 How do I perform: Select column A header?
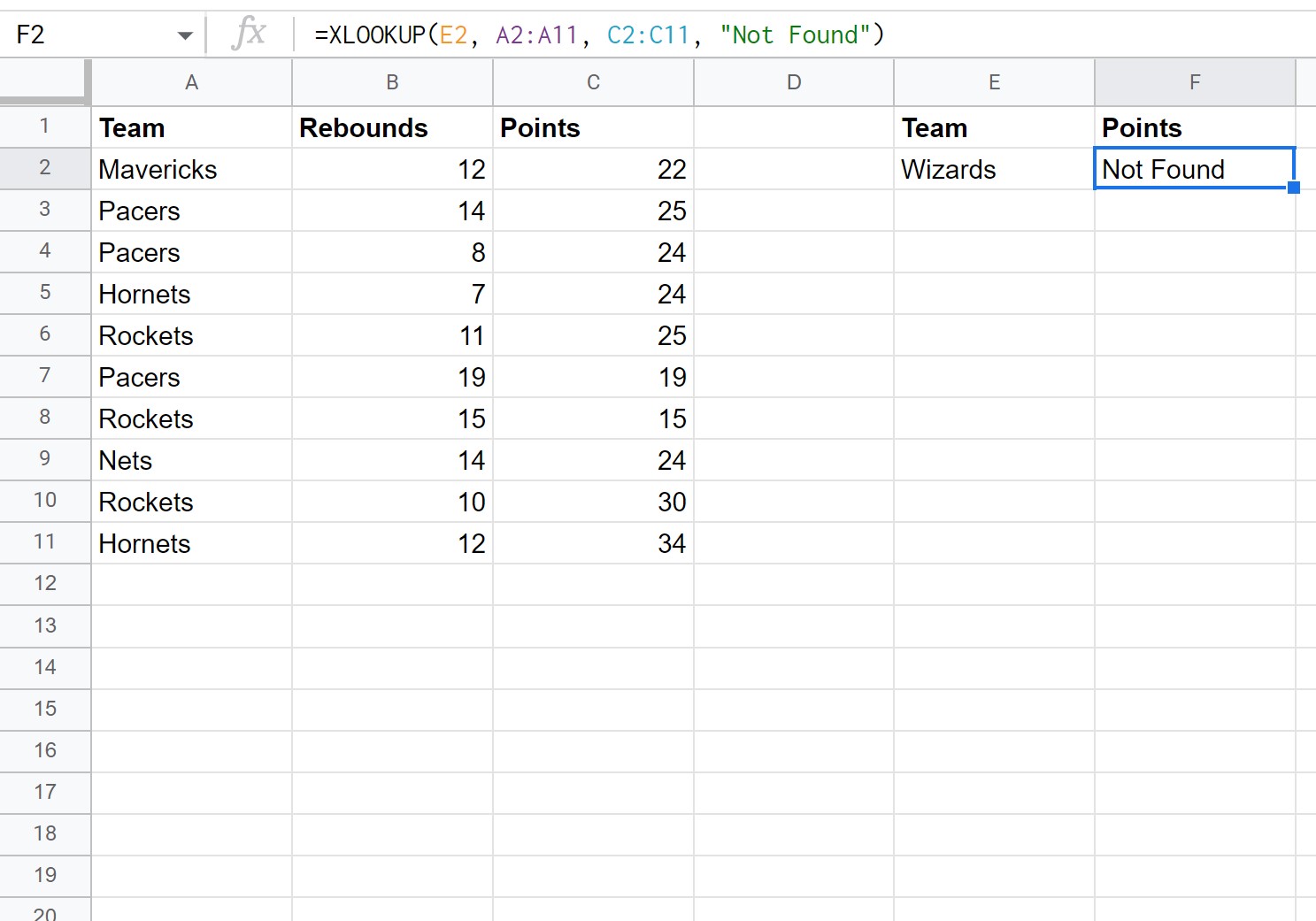(192, 82)
